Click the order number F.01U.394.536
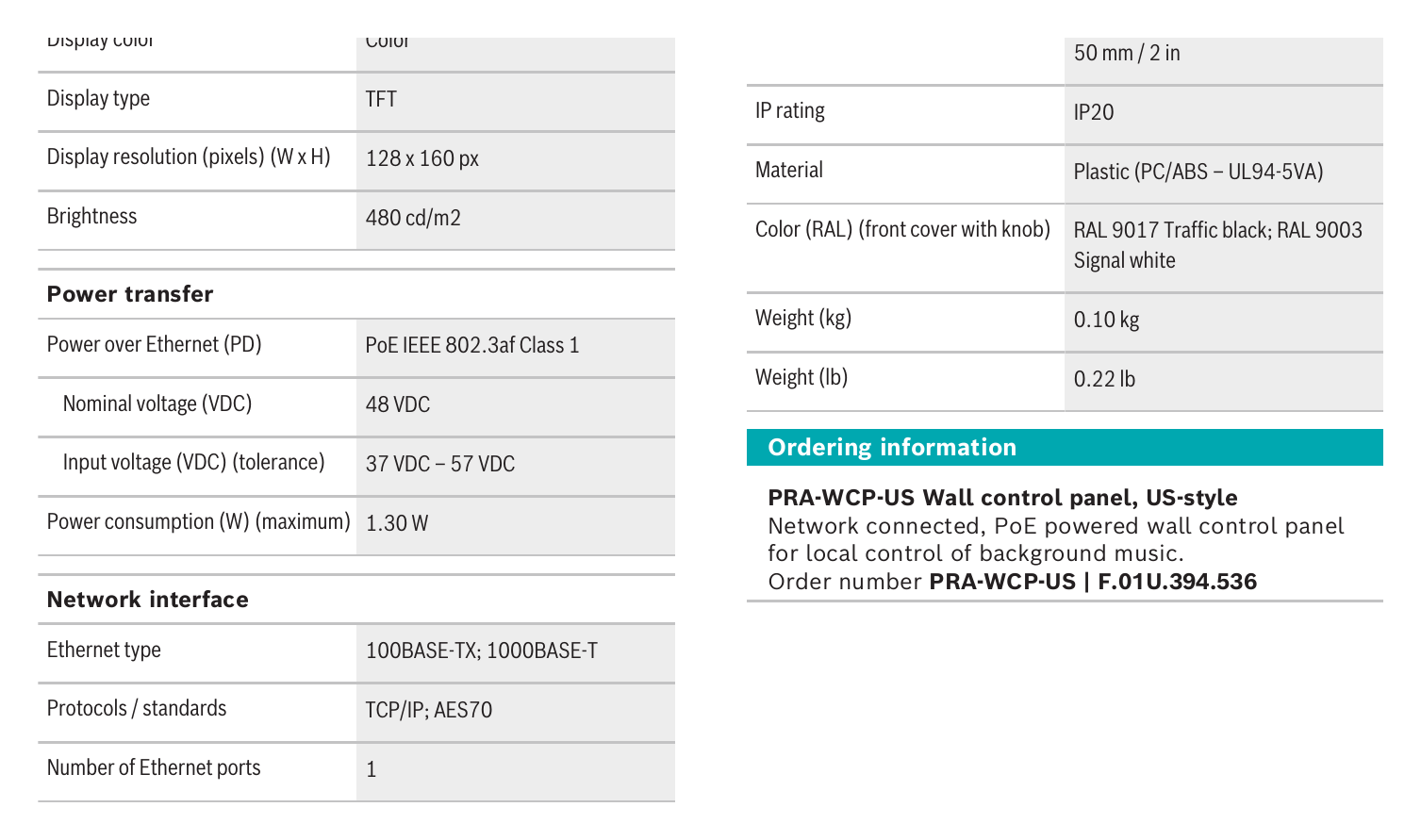The width and height of the screenshot is (1421, 840). click(x=1177, y=582)
